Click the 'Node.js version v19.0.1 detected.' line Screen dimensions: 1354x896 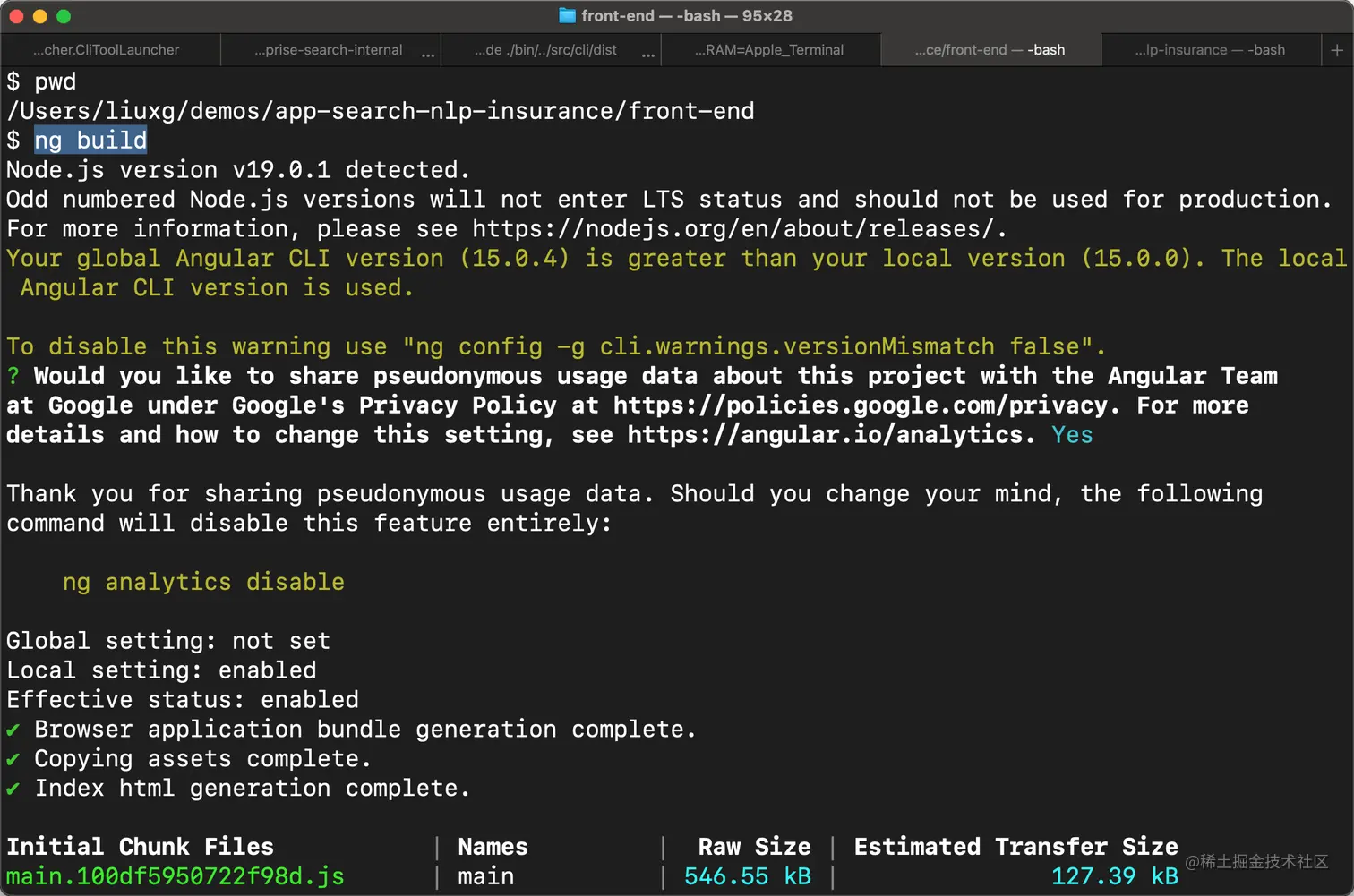click(x=238, y=170)
